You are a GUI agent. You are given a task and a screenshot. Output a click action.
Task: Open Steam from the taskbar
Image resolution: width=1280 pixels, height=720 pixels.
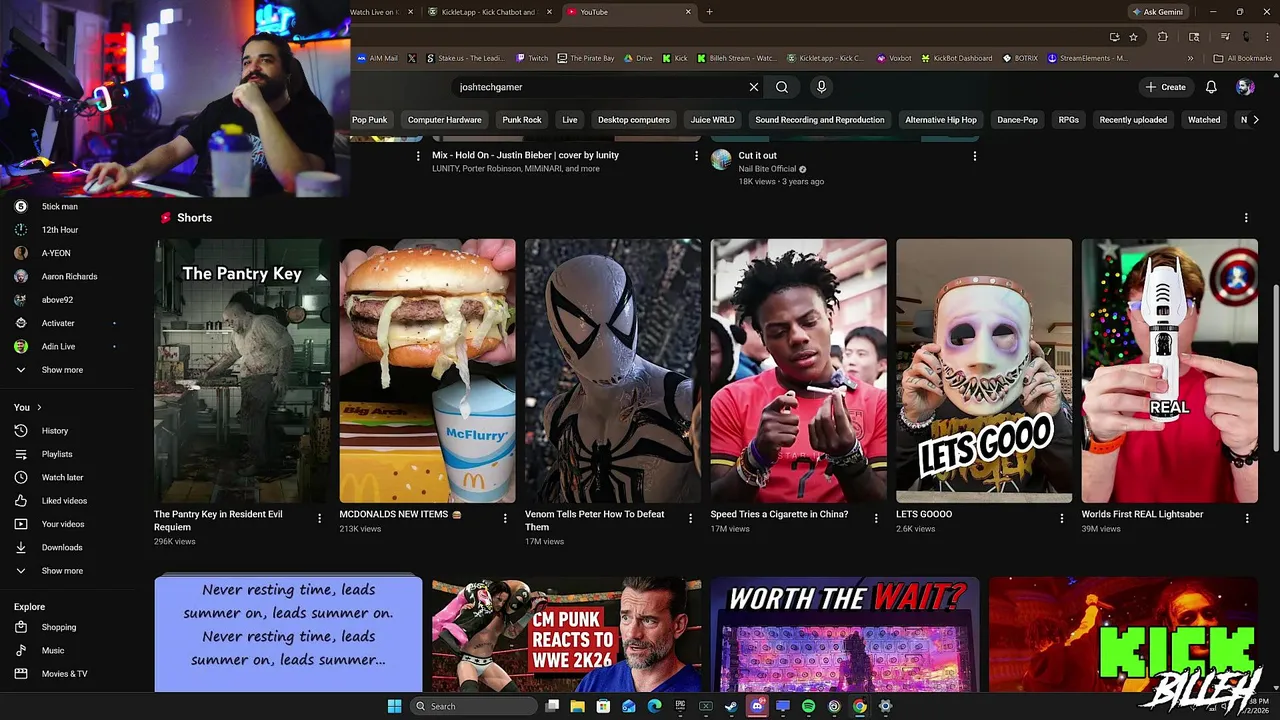click(x=731, y=706)
